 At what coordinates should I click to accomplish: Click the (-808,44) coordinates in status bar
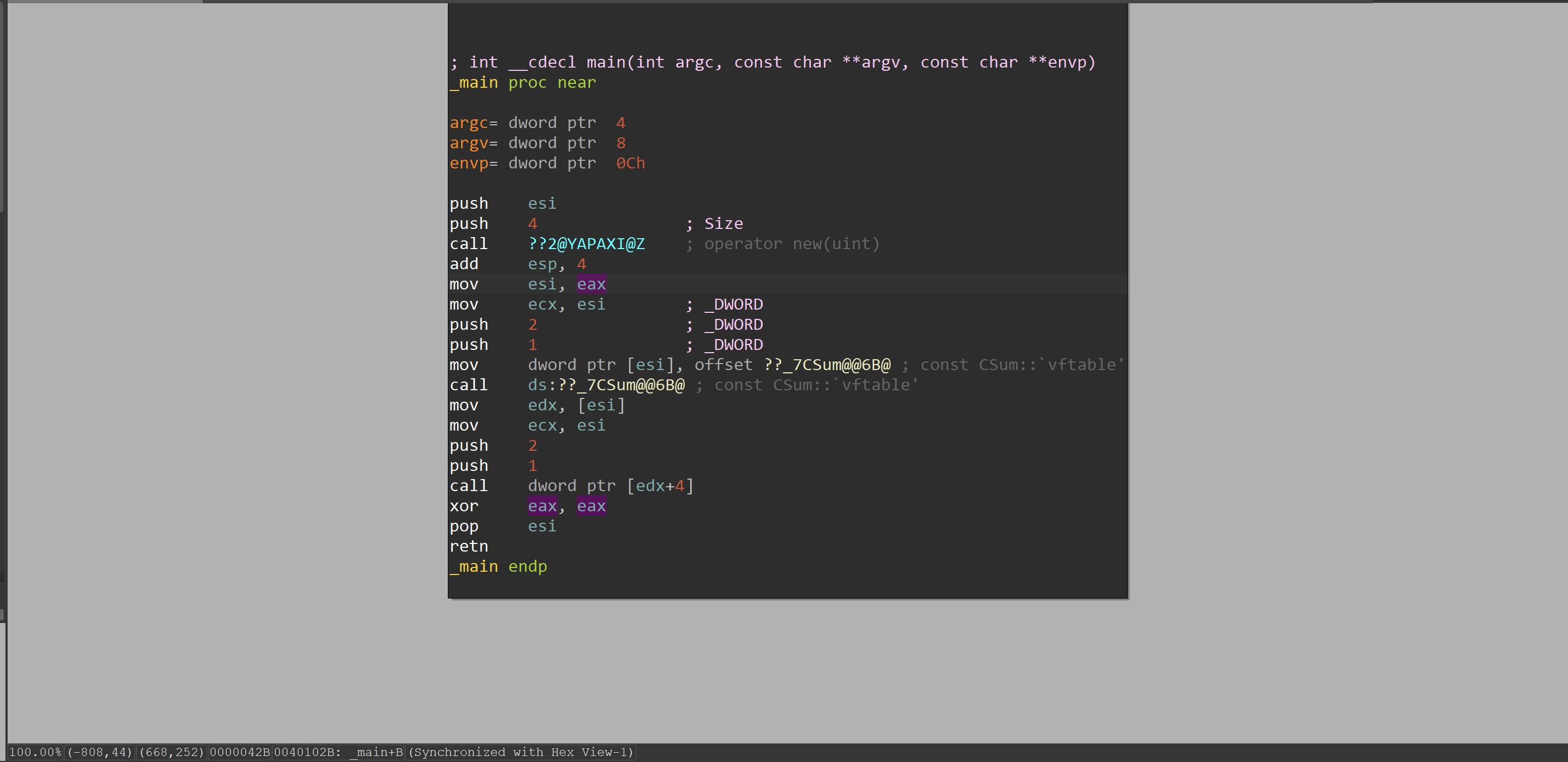(100, 752)
